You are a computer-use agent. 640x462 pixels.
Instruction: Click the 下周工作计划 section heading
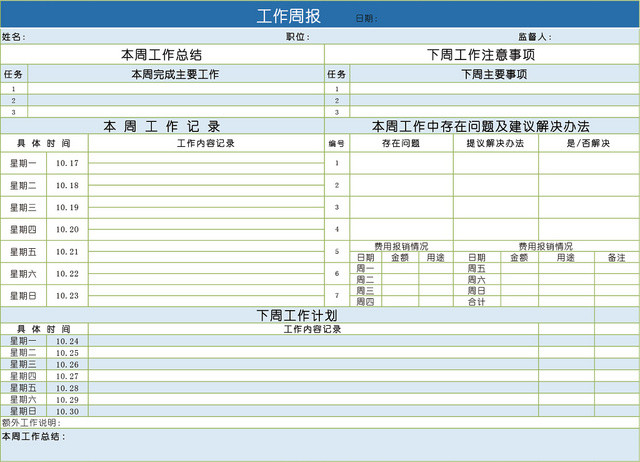click(297, 315)
